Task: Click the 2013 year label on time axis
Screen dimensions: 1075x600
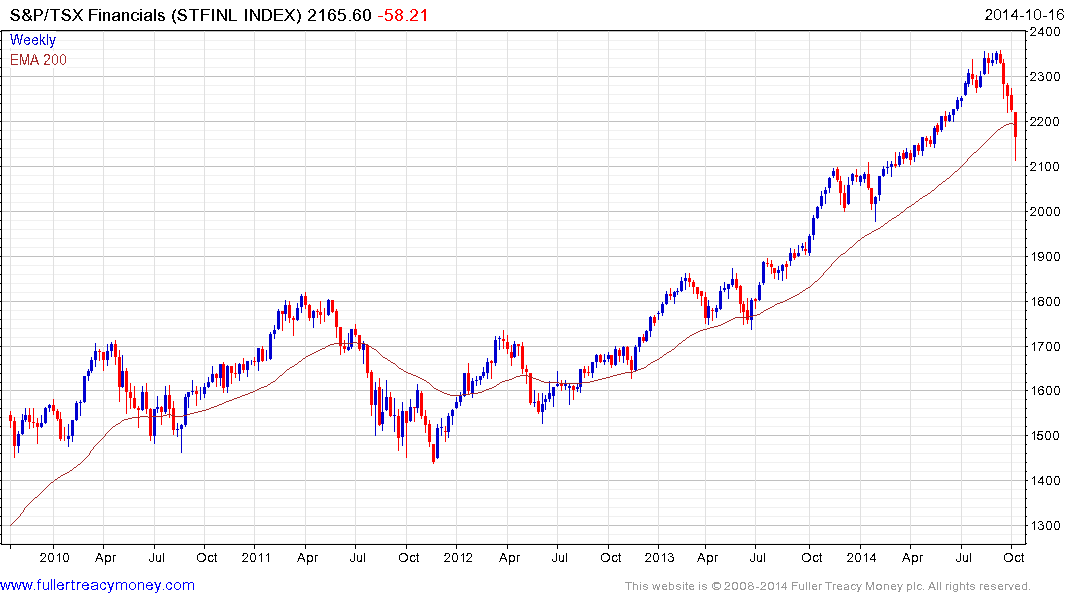Action: 659,557
